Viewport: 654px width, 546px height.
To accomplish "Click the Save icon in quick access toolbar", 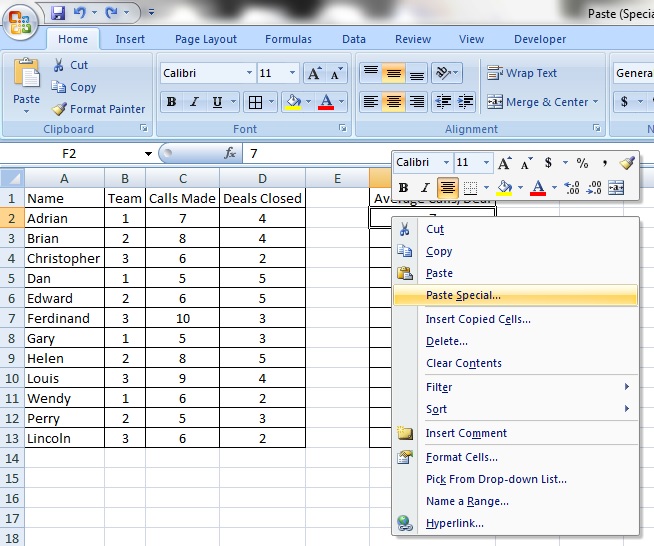I will point(58,14).
